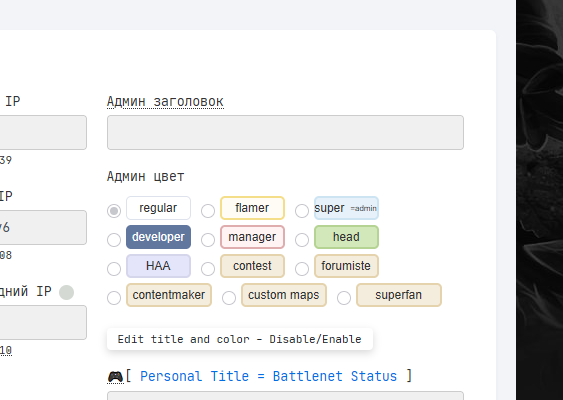Choose the contentmaker radio option

click(x=114, y=298)
